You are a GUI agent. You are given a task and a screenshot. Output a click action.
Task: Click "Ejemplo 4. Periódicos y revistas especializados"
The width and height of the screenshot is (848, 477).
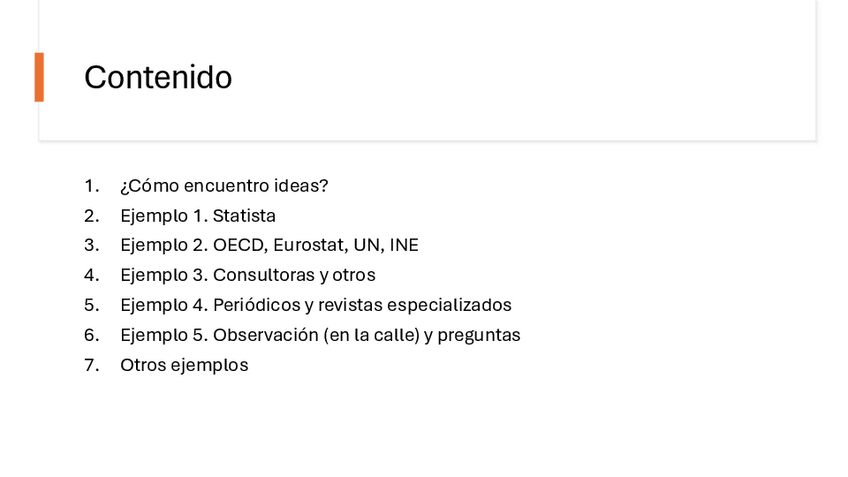316,305
